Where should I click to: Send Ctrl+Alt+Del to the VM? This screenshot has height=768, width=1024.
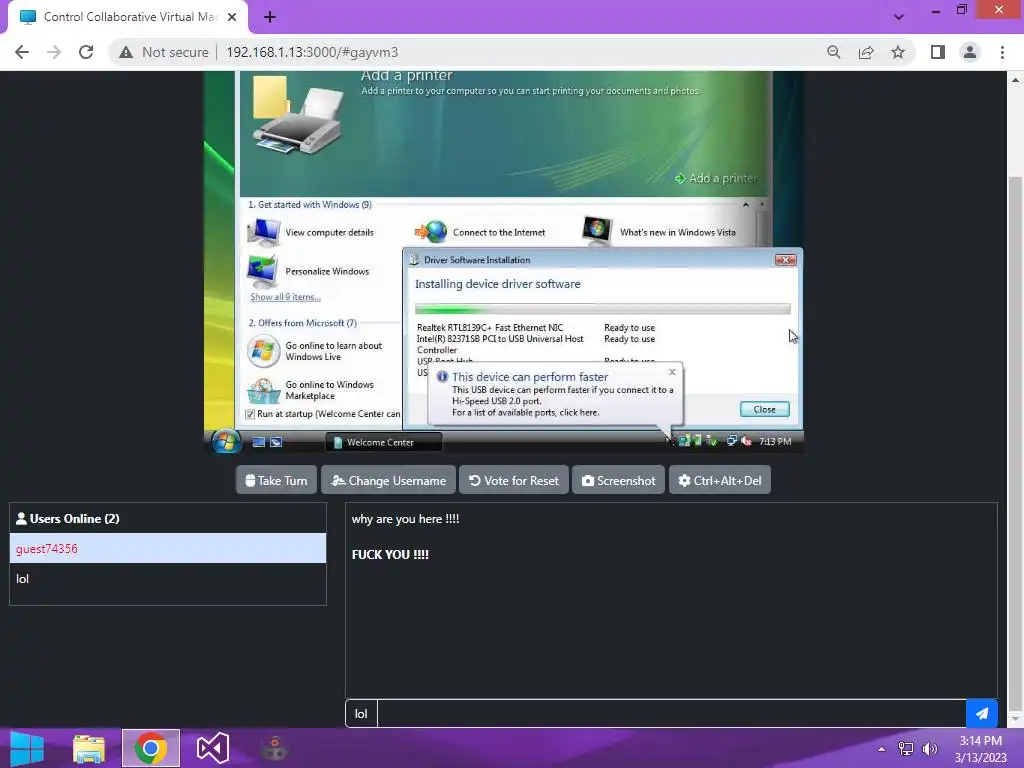pyautogui.click(x=720, y=481)
